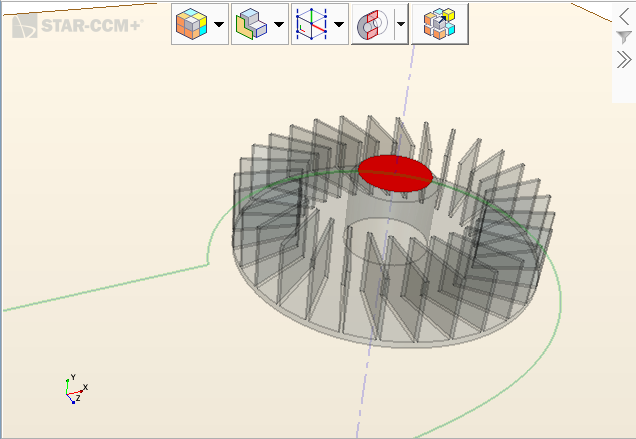Click the exploded cubes view icon
The image size is (636, 439).
coord(440,24)
